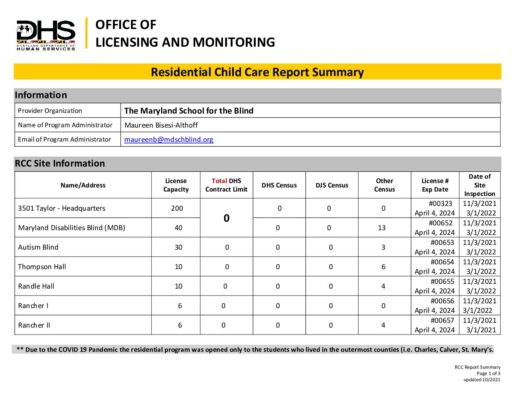
Task: Click the 'Name/Address' column header
Action: pyautogui.click(x=83, y=185)
